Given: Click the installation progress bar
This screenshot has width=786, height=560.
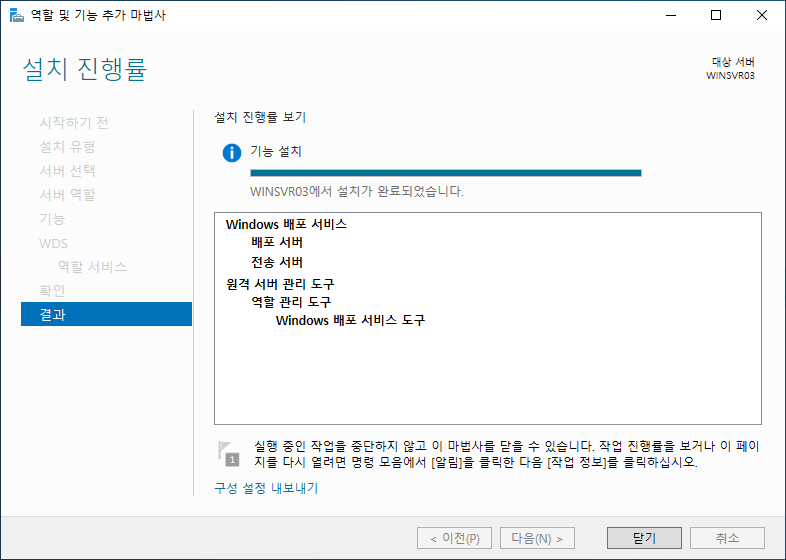Looking at the screenshot, I should [x=446, y=173].
